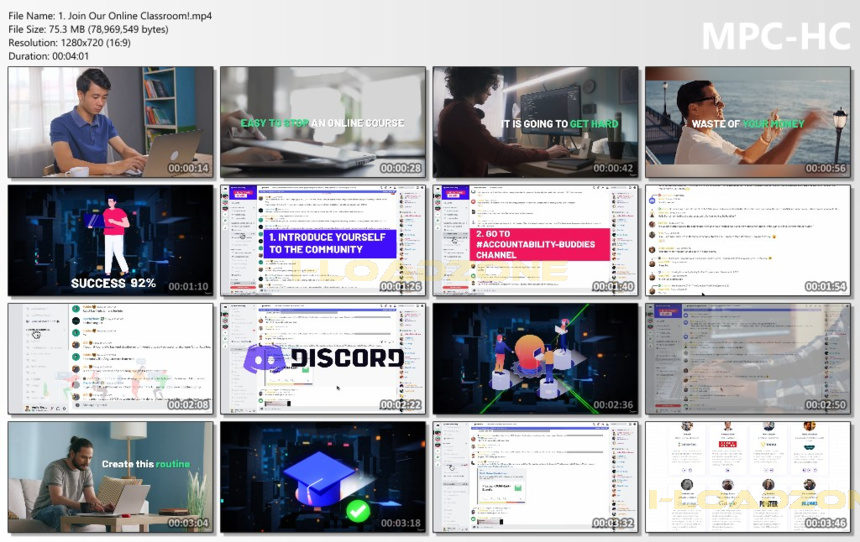Open the lightbulb animation frame at 00:02:36

(x=535, y=359)
